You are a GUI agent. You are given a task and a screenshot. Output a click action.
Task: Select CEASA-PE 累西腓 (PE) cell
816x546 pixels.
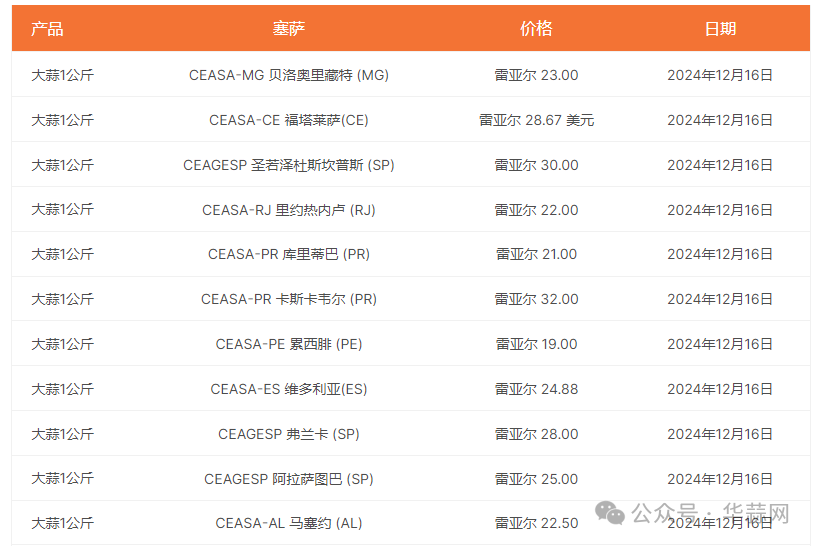click(289, 344)
